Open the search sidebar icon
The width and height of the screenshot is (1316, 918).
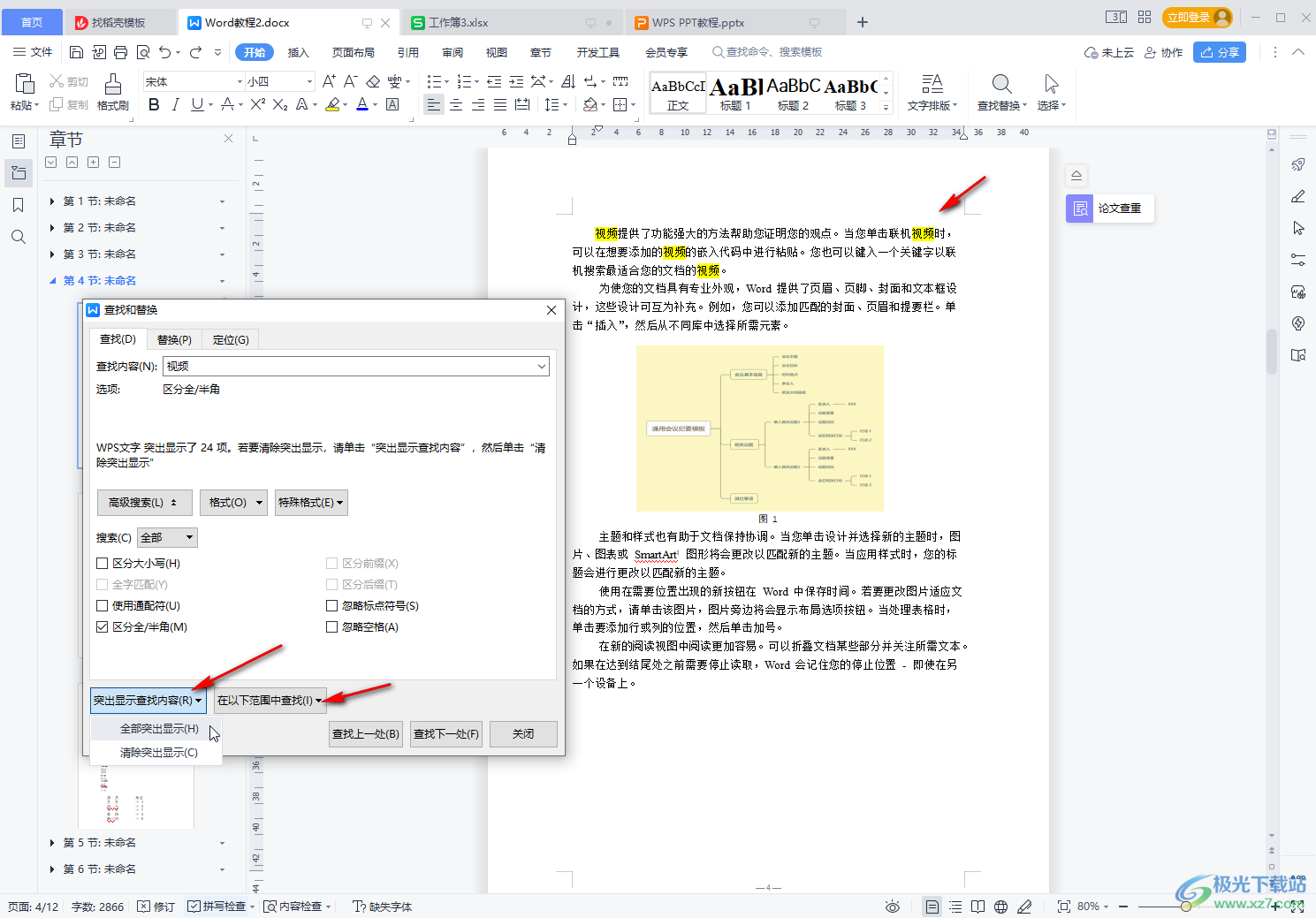tap(19, 237)
